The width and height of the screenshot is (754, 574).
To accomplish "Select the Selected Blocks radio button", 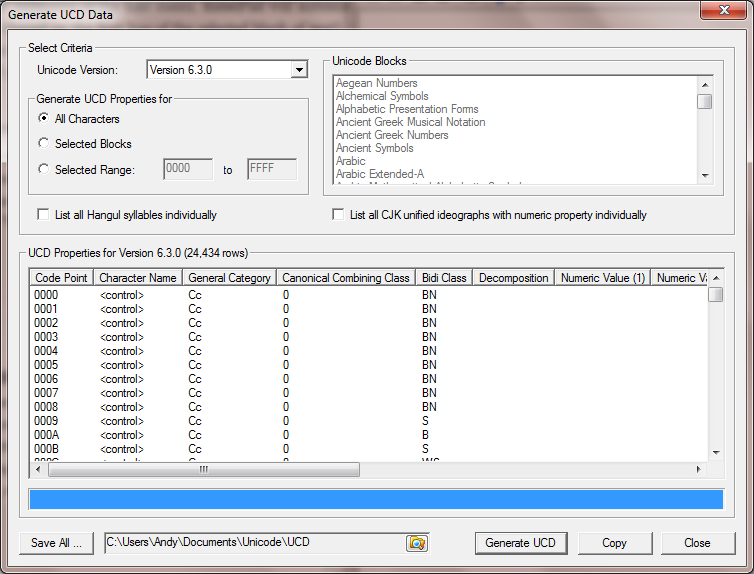I will tap(44, 143).
